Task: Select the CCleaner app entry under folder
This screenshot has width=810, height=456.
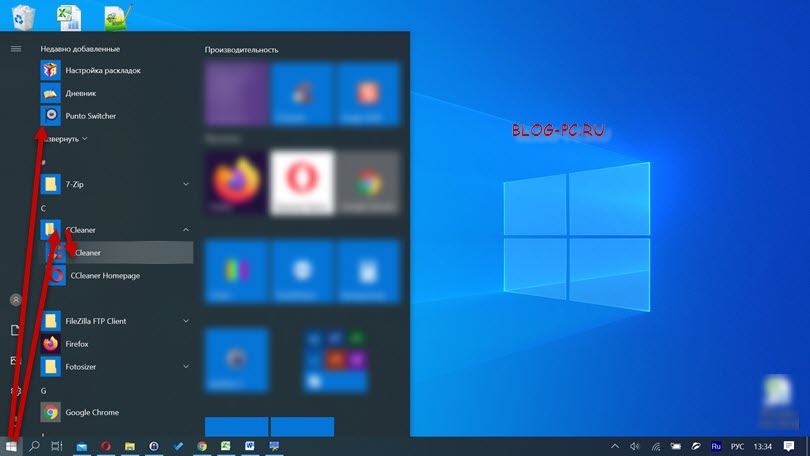Action: 86,253
